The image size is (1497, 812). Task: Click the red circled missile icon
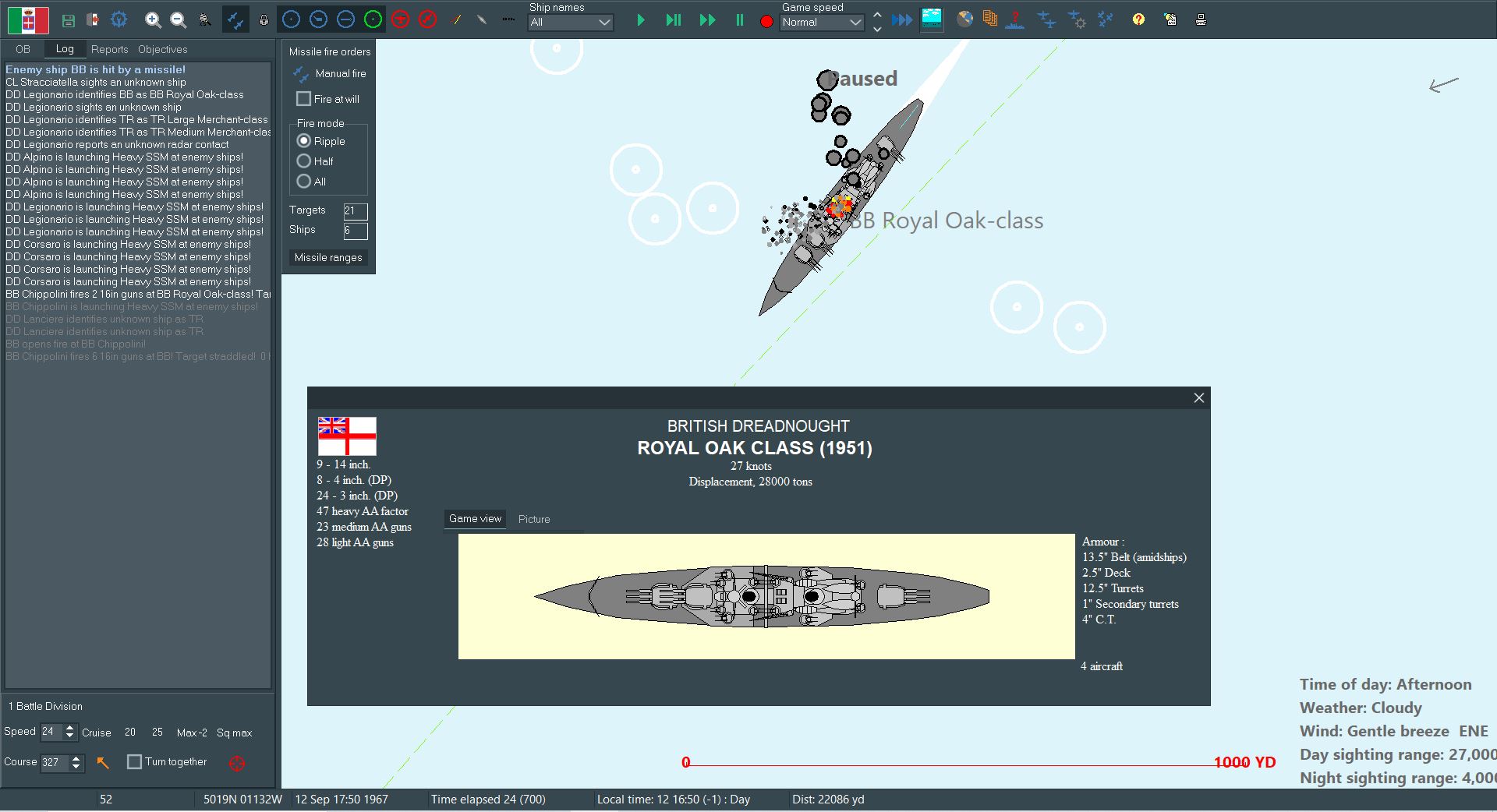(428, 20)
